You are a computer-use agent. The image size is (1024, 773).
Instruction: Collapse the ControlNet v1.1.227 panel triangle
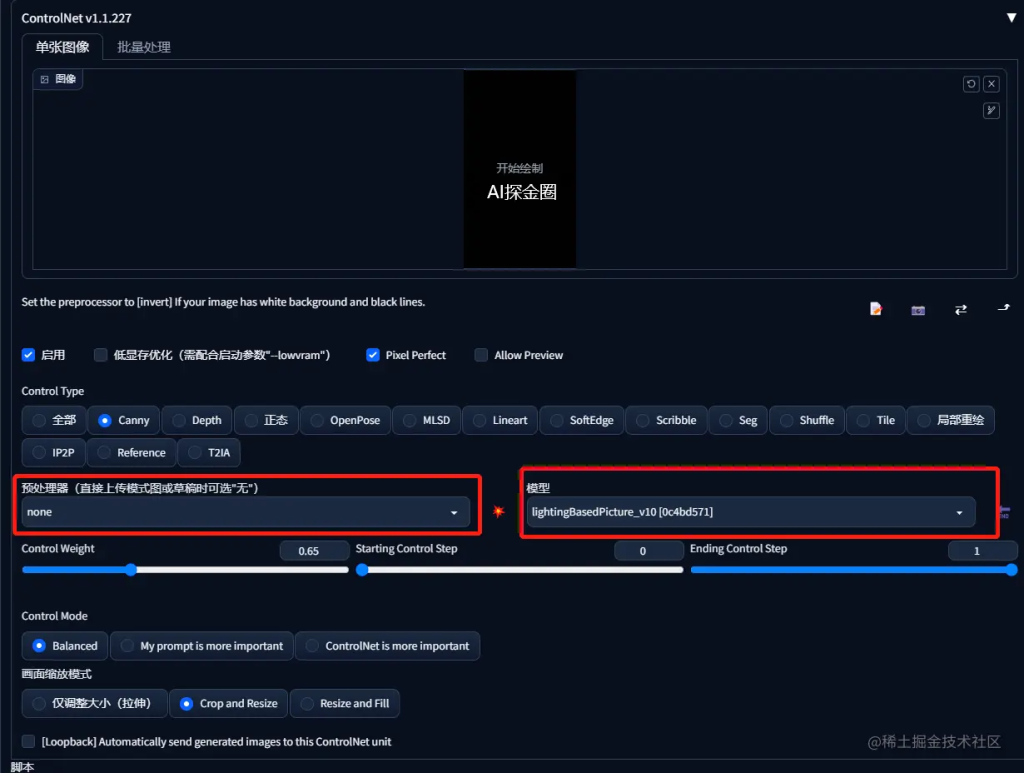coord(1011,18)
